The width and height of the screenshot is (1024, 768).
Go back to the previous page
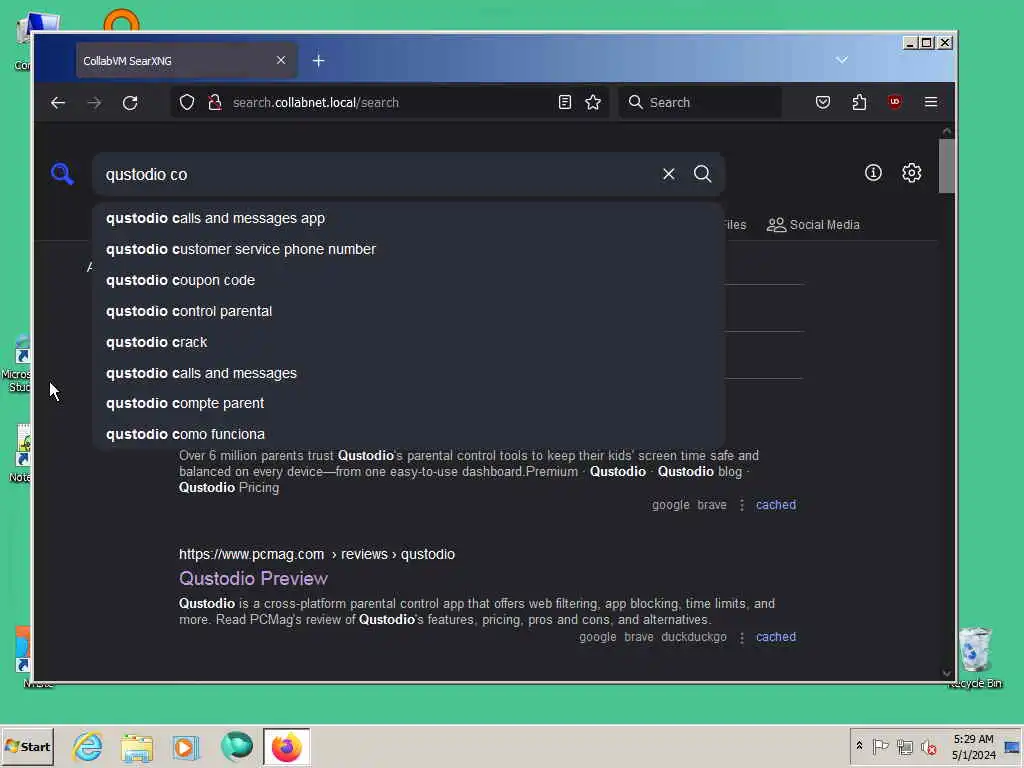point(58,103)
